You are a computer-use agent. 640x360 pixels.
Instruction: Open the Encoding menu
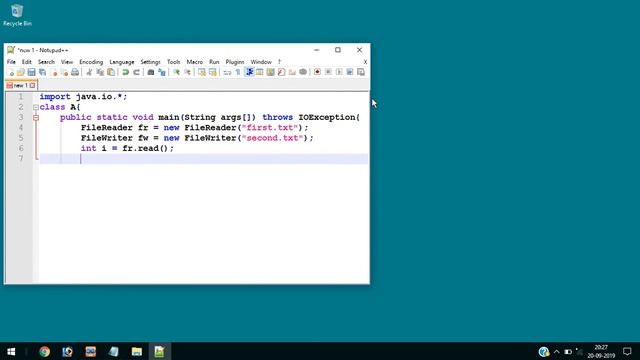[91, 62]
